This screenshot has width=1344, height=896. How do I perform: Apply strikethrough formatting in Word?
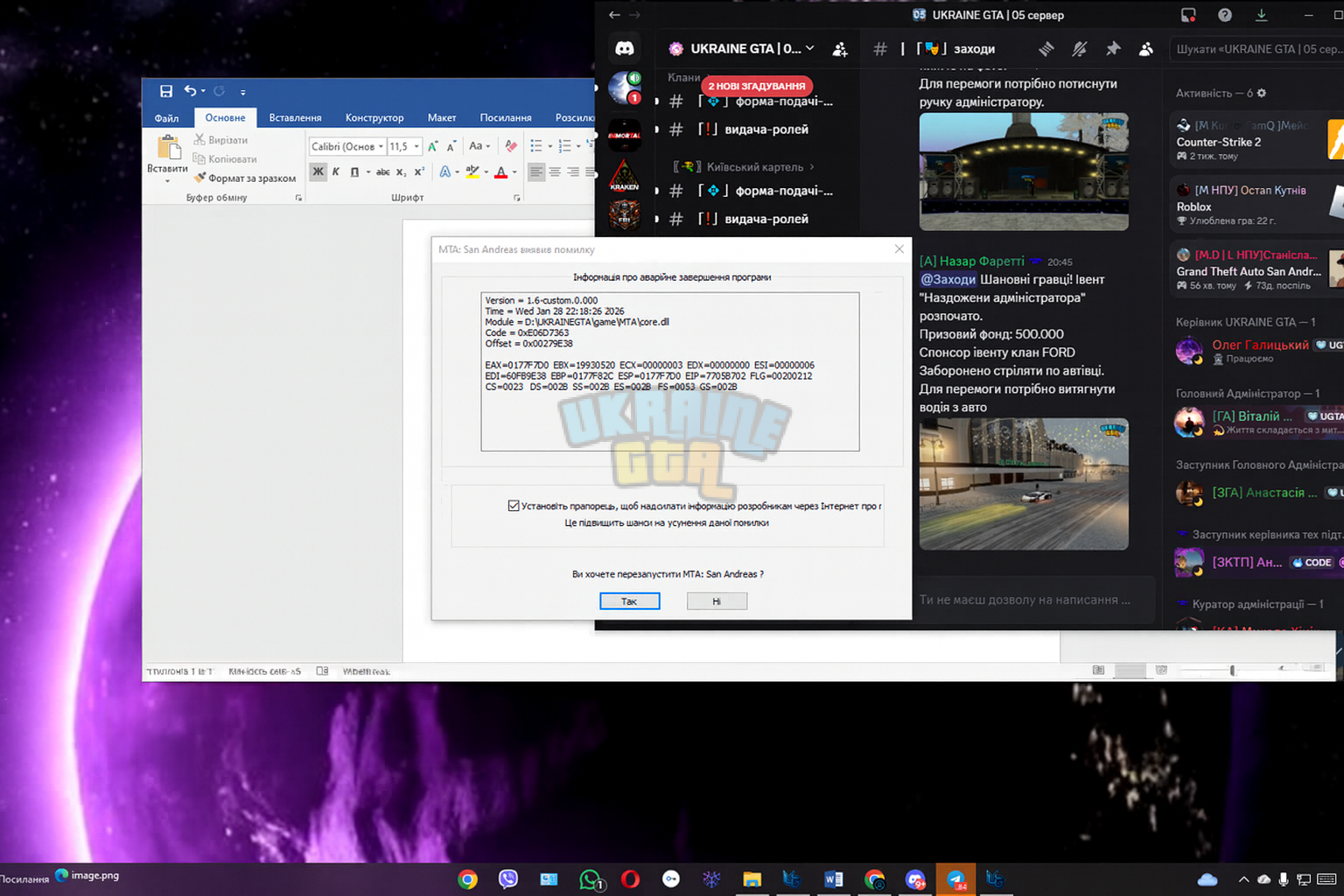click(382, 172)
